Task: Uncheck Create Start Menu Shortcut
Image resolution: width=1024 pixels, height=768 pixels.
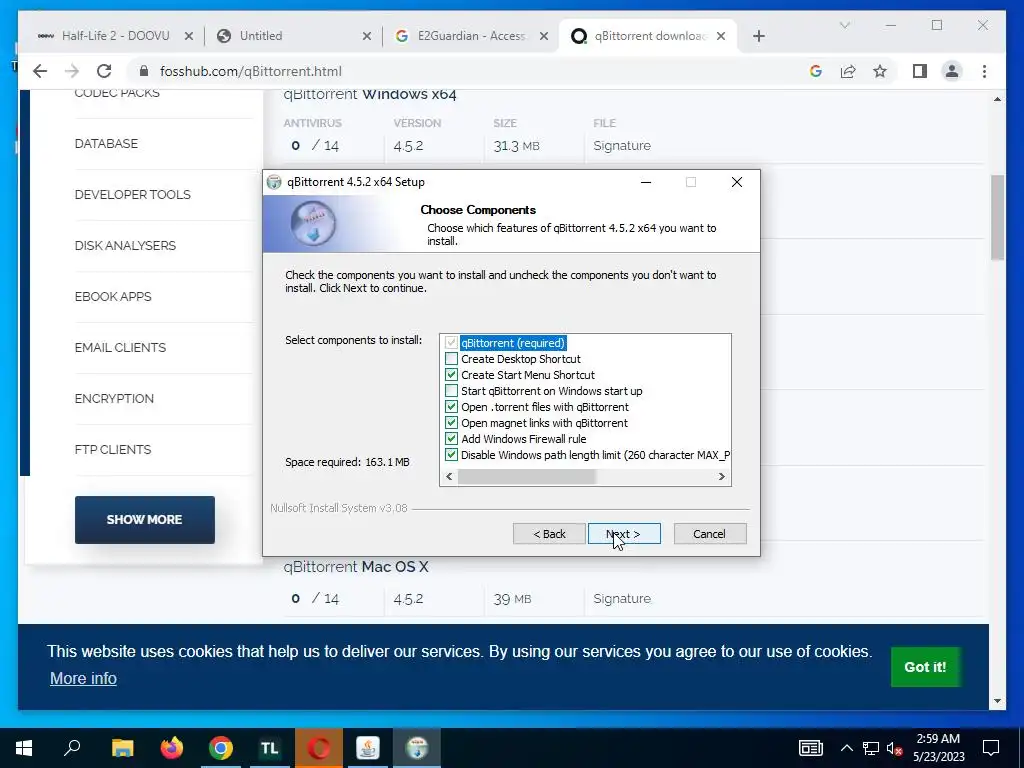Action: [x=451, y=375]
